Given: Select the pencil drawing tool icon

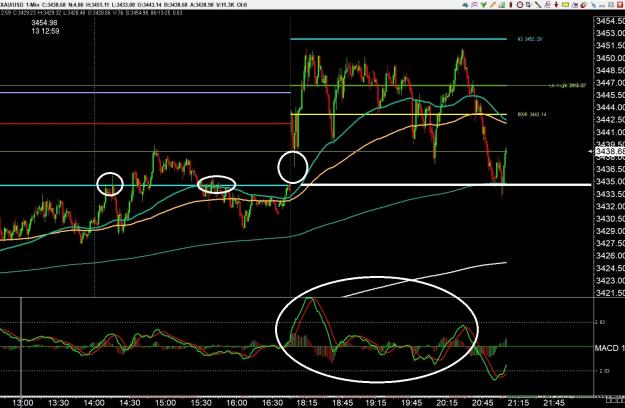Looking at the screenshot, I should (x=493, y=5).
